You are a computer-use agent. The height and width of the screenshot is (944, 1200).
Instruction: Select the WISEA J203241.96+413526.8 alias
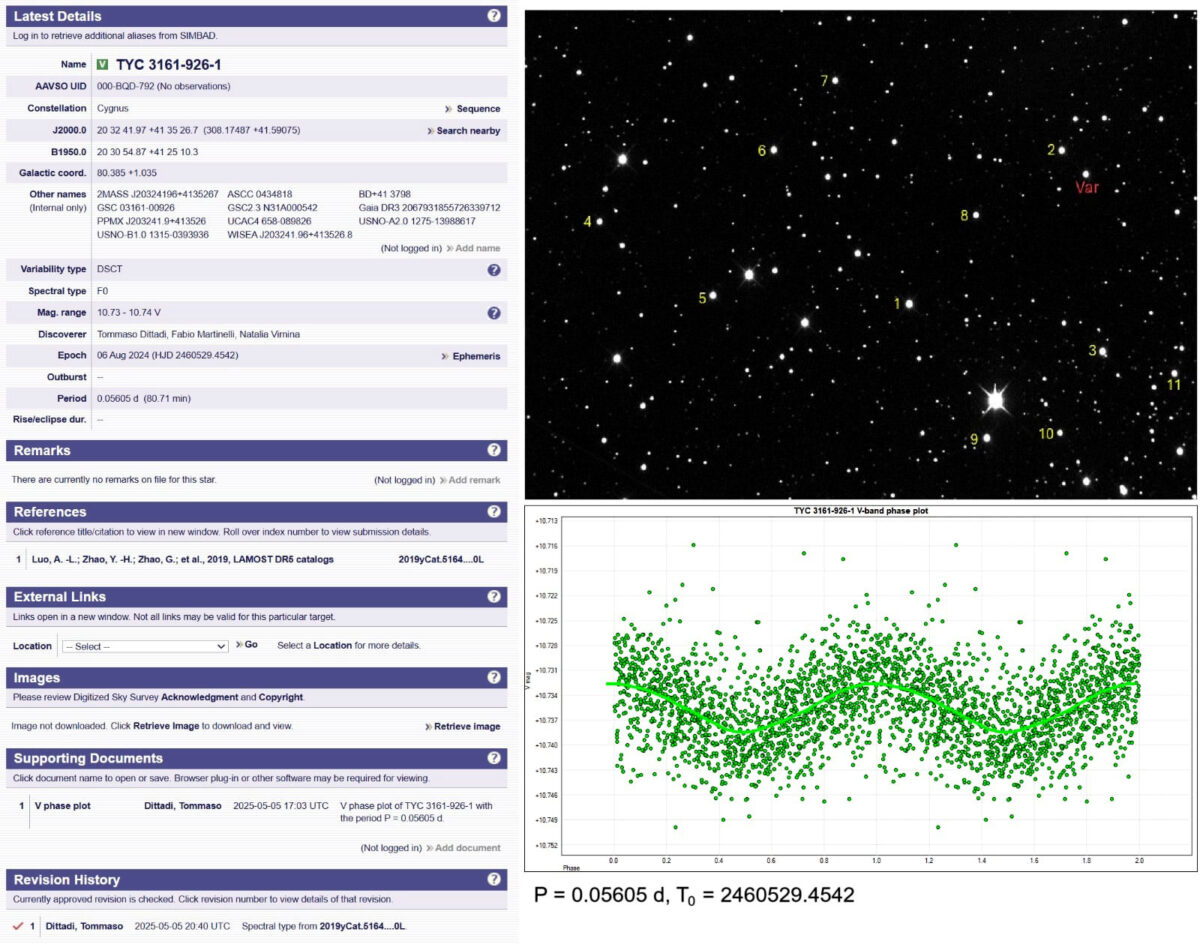tap(290, 235)
